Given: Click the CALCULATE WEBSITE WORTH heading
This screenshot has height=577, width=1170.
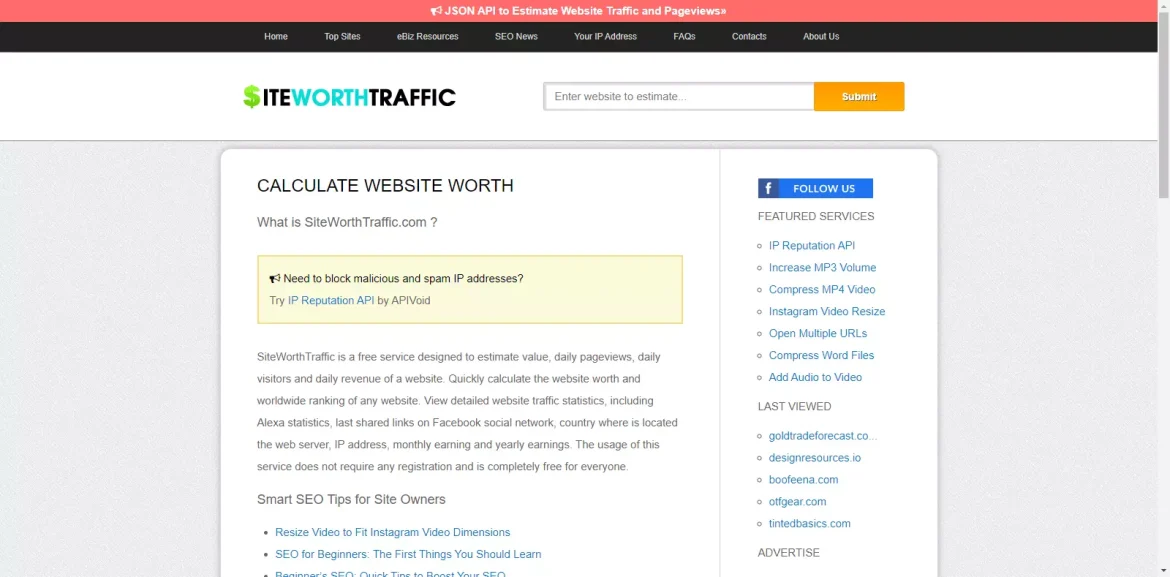Looking at the screenshot, I should pos(385,186).
